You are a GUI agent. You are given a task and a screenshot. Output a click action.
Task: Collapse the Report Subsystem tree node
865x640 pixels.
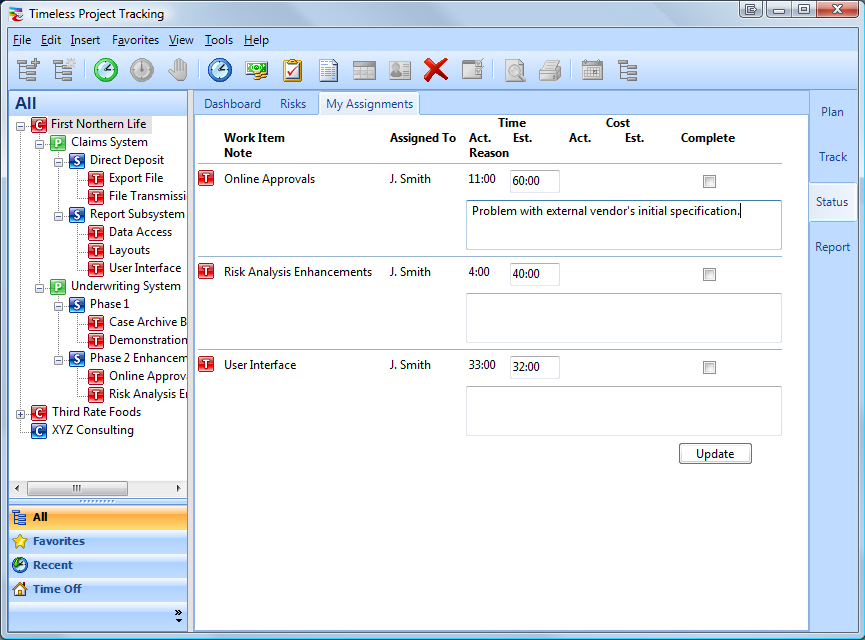[59, 215]
